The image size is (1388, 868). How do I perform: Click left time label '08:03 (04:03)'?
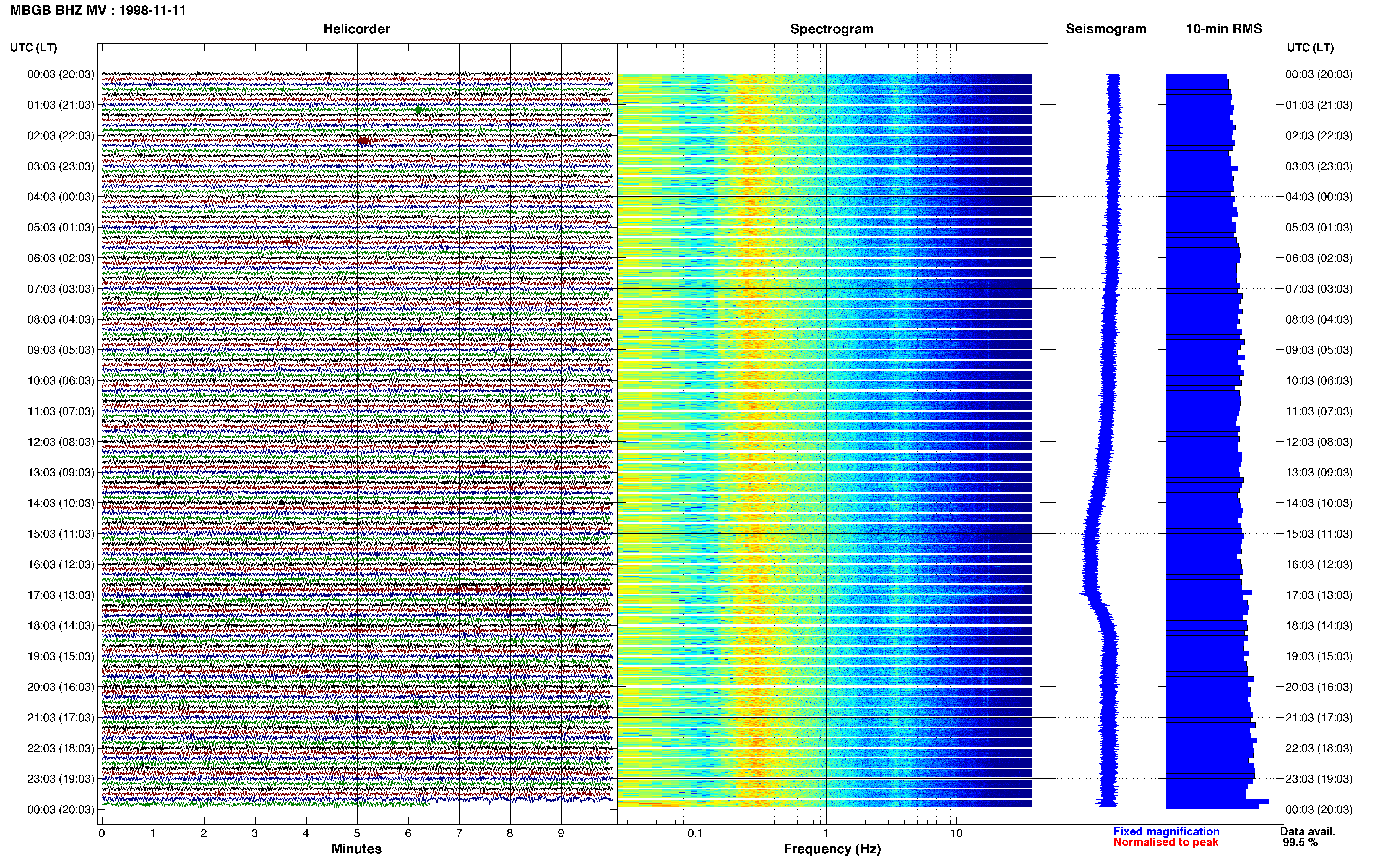pos(60,319)
